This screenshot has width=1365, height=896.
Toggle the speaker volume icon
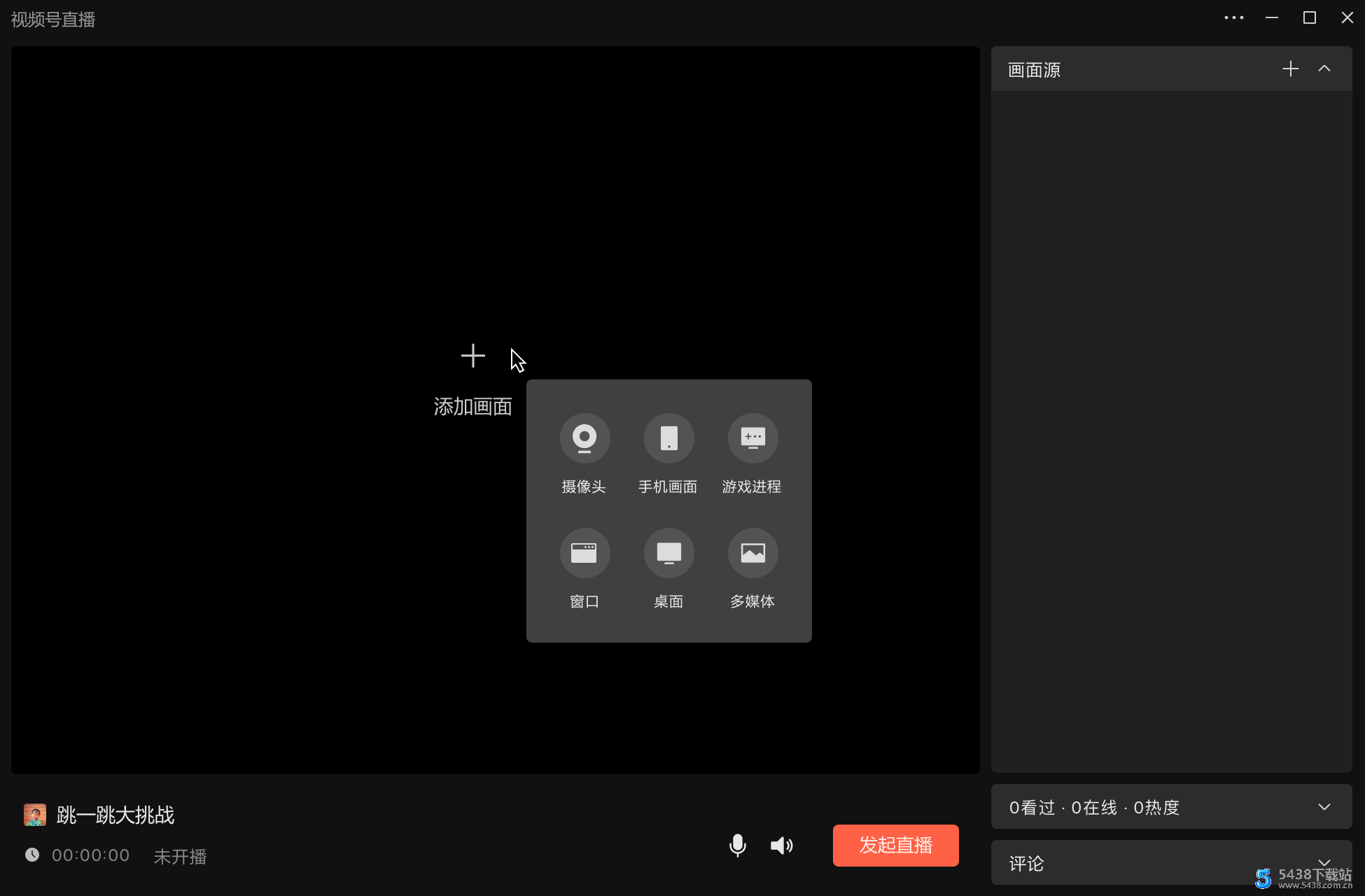click(781, 846)
